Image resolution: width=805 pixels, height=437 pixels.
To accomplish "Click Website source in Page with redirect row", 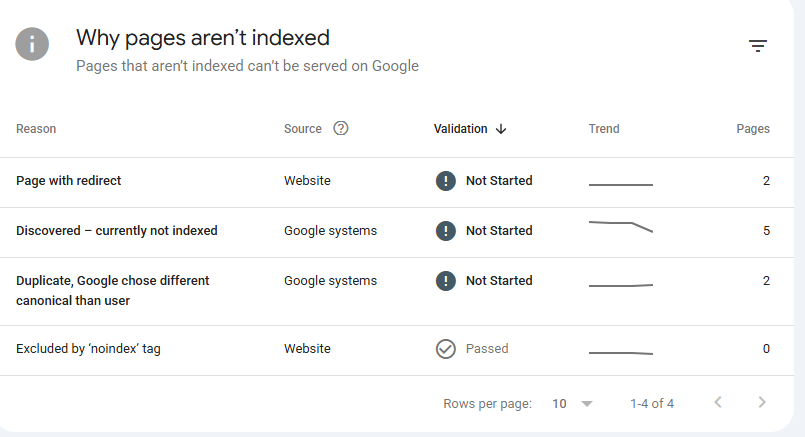I will click(x=307, y=181).
